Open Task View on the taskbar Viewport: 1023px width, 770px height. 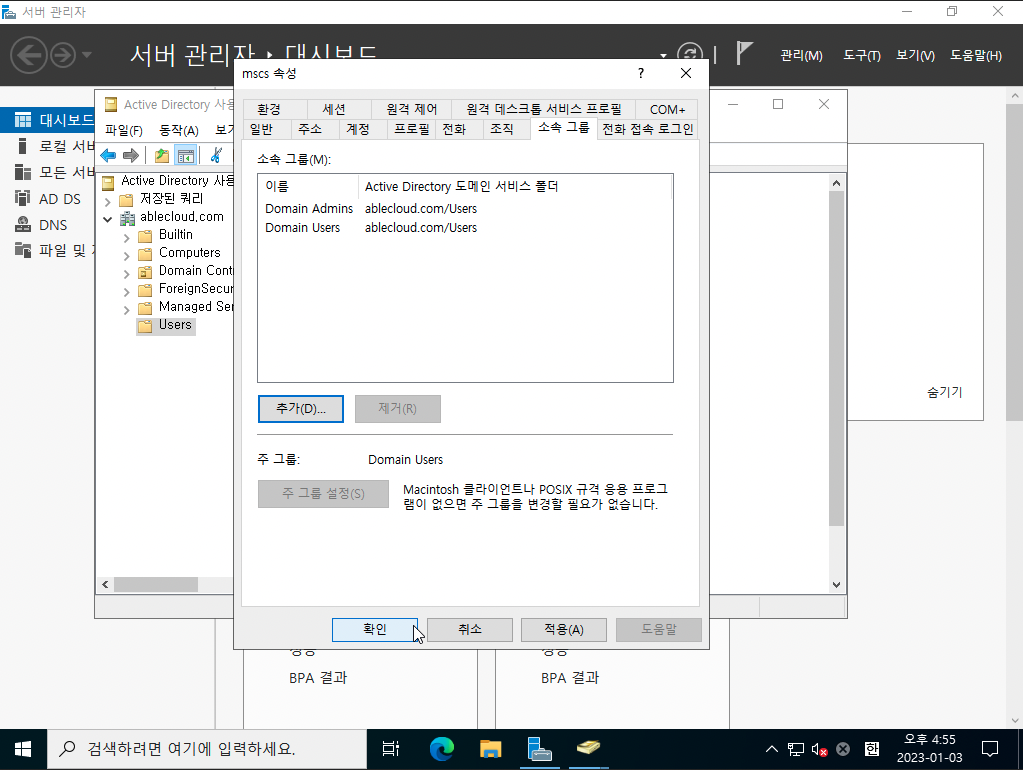click(x=390, y=749)
